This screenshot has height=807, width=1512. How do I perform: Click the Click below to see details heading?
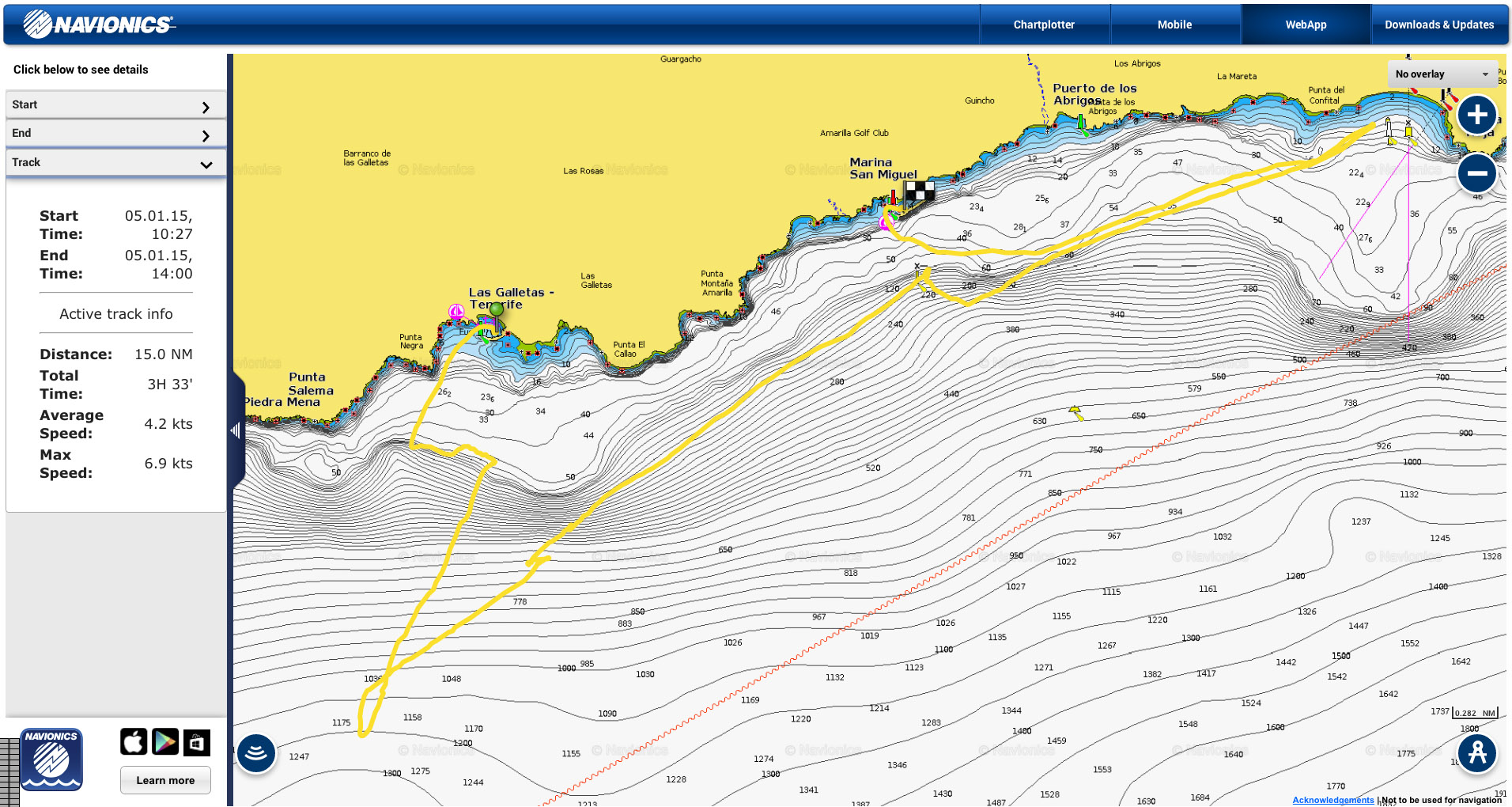pos(81,70)
